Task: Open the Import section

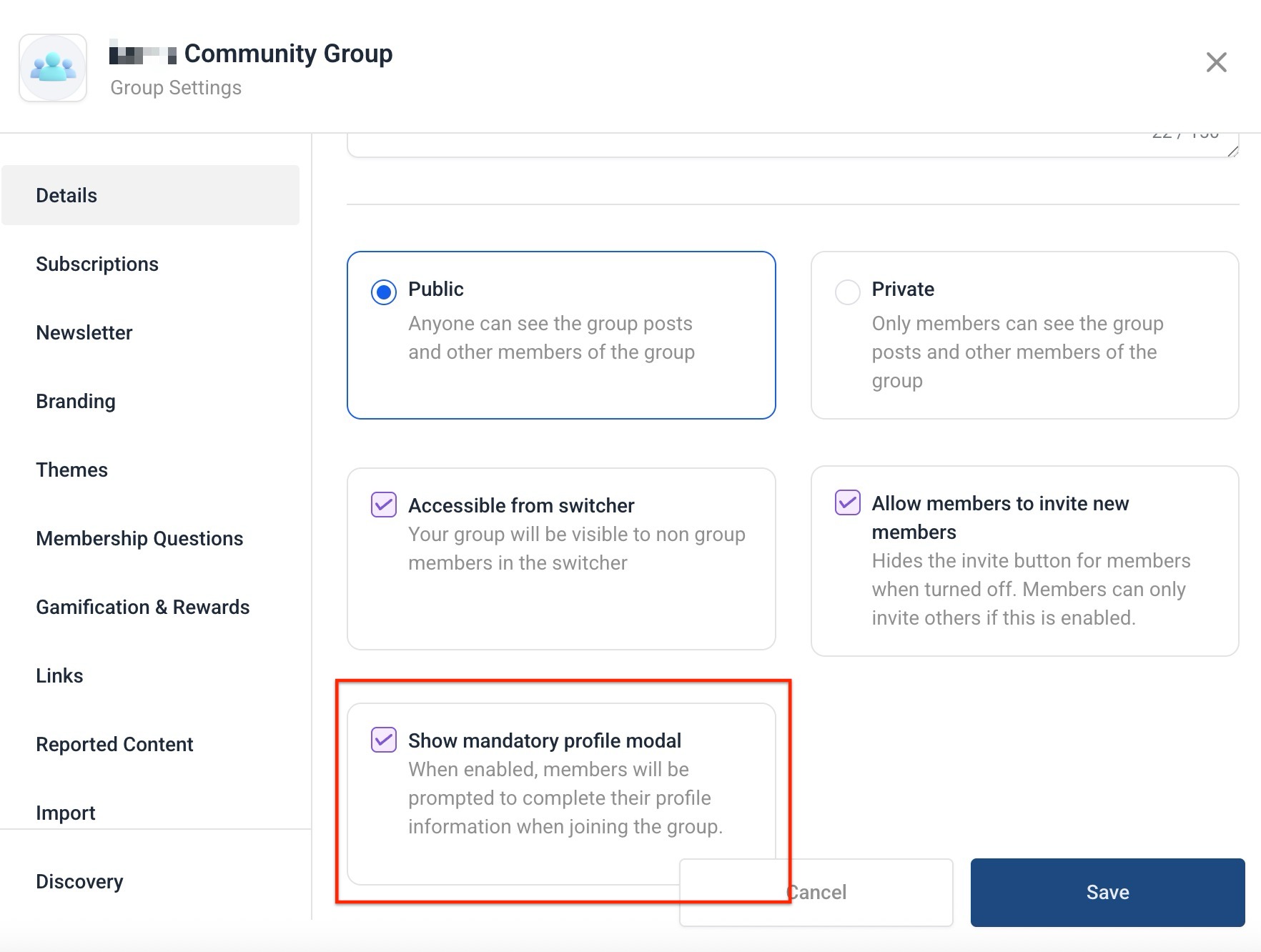Action: (x=66, y=813)
